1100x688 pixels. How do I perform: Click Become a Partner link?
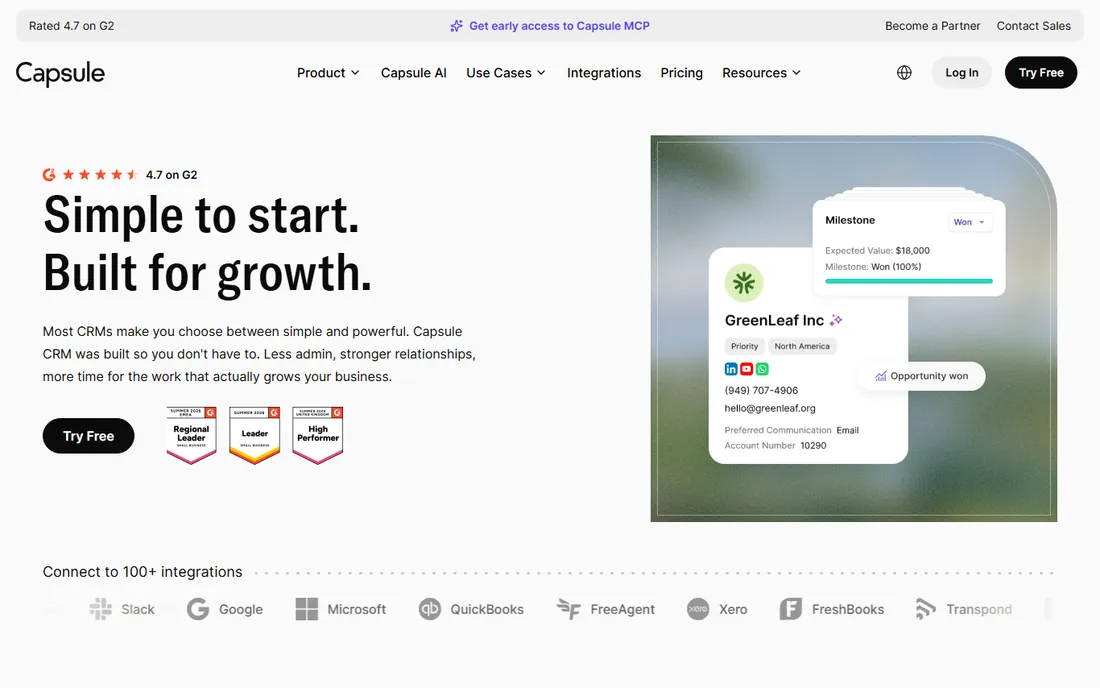(932, 26)
